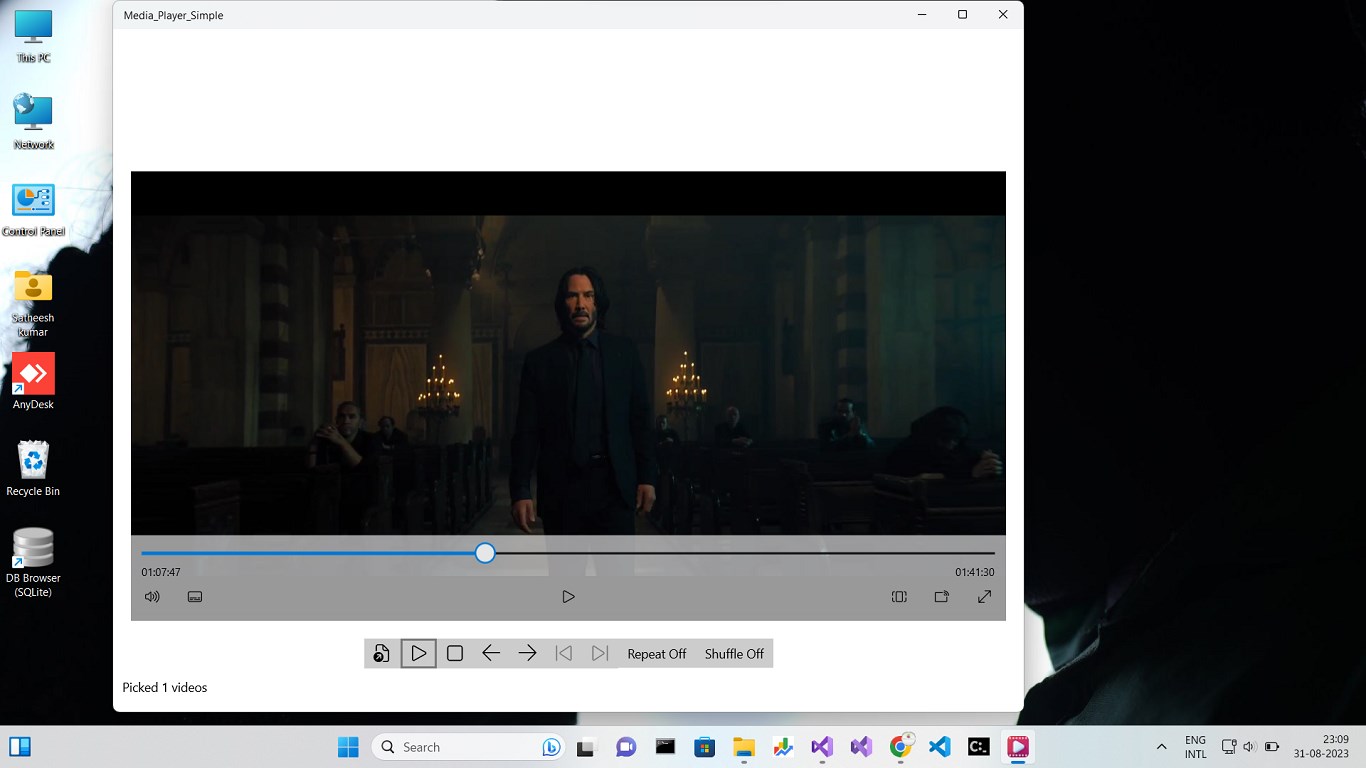Open the Microsoft Store taskbar icon
The width and height of the screenshot is (1366, 768).
705,747
